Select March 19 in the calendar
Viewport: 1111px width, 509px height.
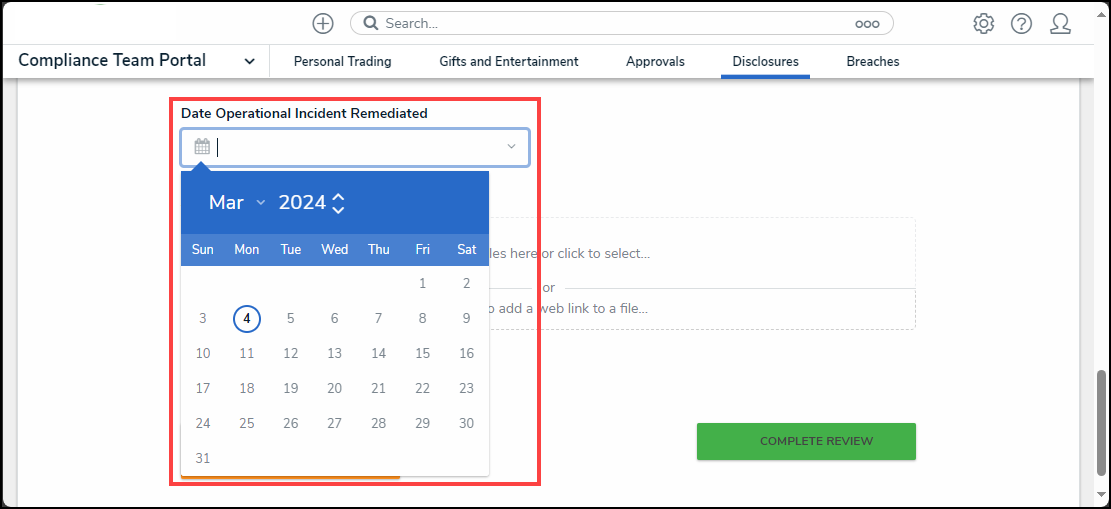pyautogui.click(x=291, y=388)
